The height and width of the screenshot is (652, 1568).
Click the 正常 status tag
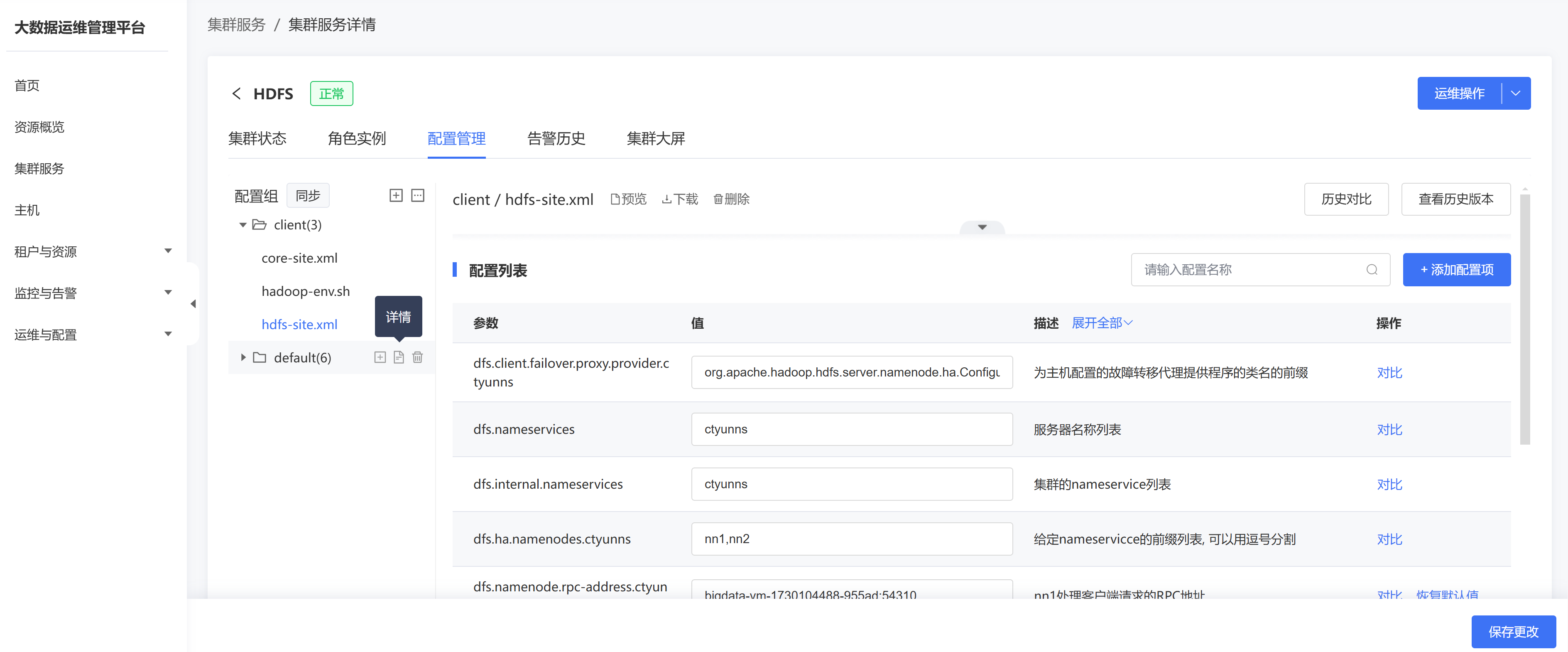(332, 93)
